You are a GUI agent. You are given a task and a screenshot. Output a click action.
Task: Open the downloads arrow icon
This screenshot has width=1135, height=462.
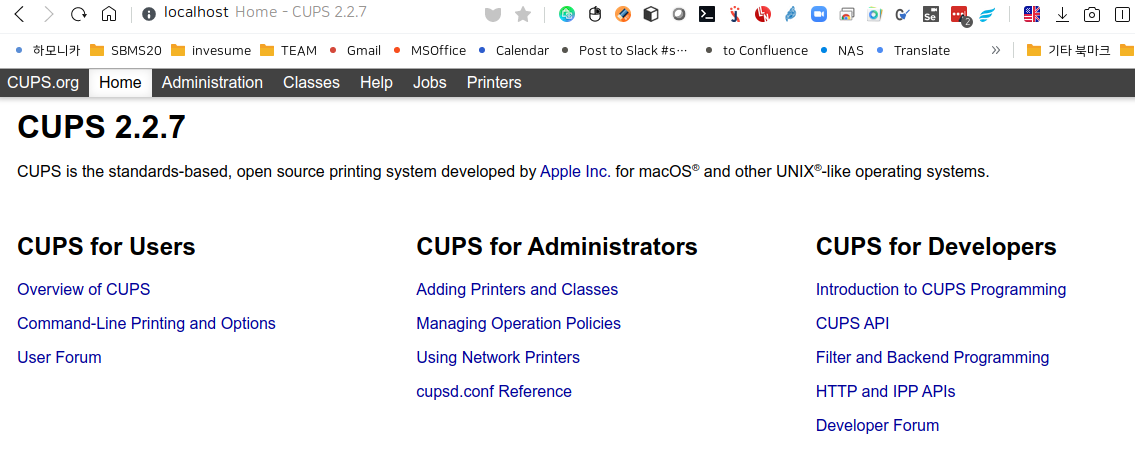[x=1062, y=14]
